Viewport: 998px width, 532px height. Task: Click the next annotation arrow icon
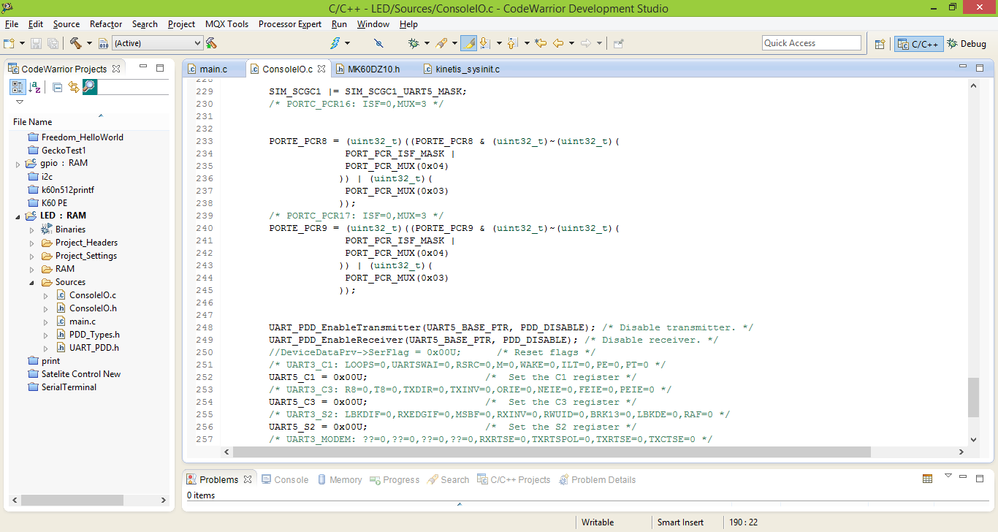(485, 43)
